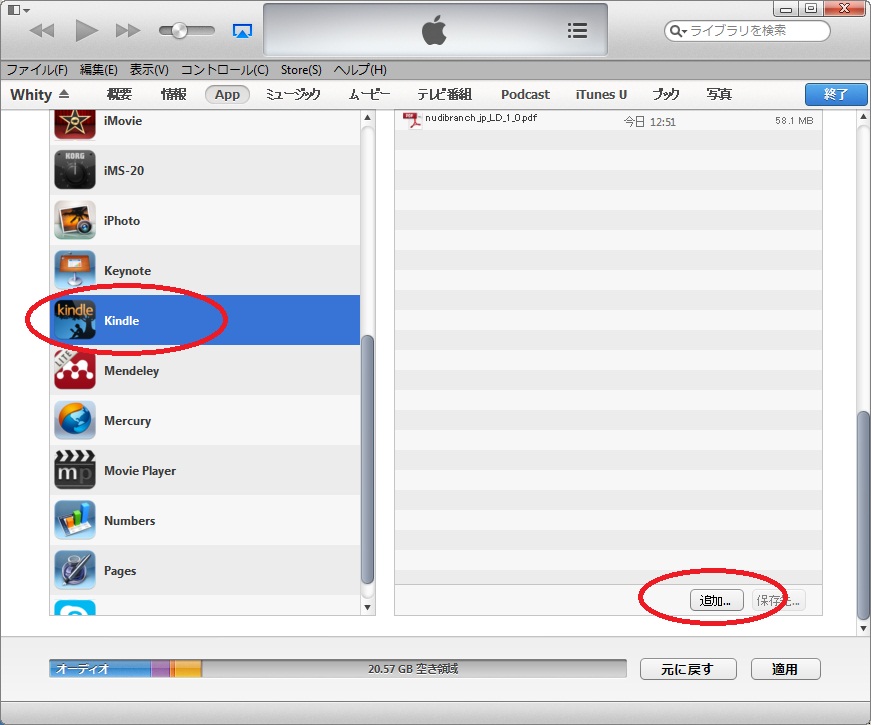Open the ファイル(F) menu

click(x=37, y=69)
